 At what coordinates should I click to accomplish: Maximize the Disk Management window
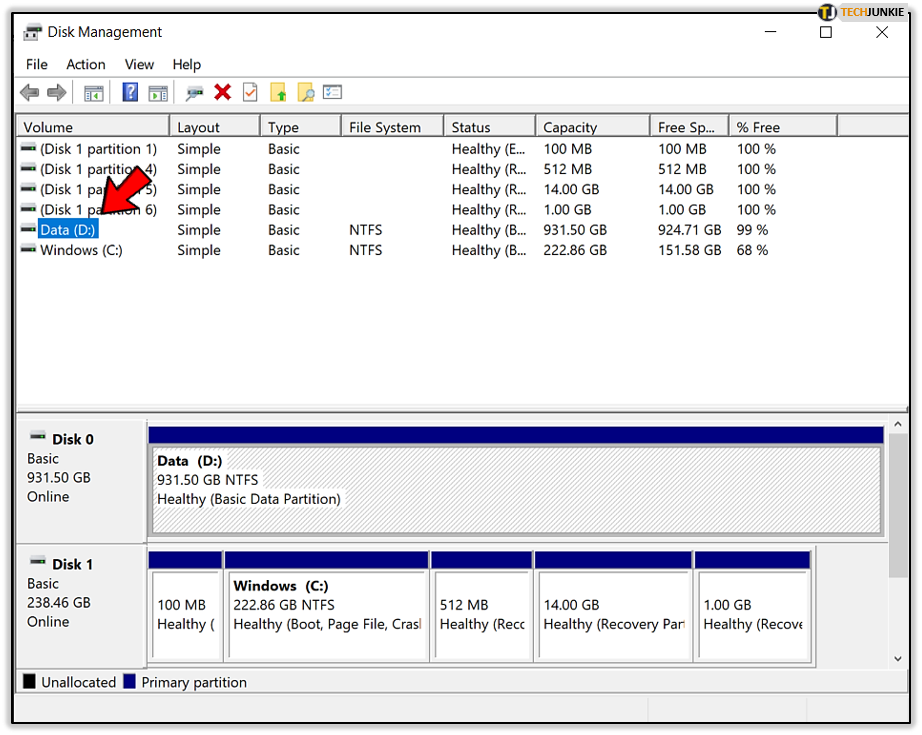826,32
